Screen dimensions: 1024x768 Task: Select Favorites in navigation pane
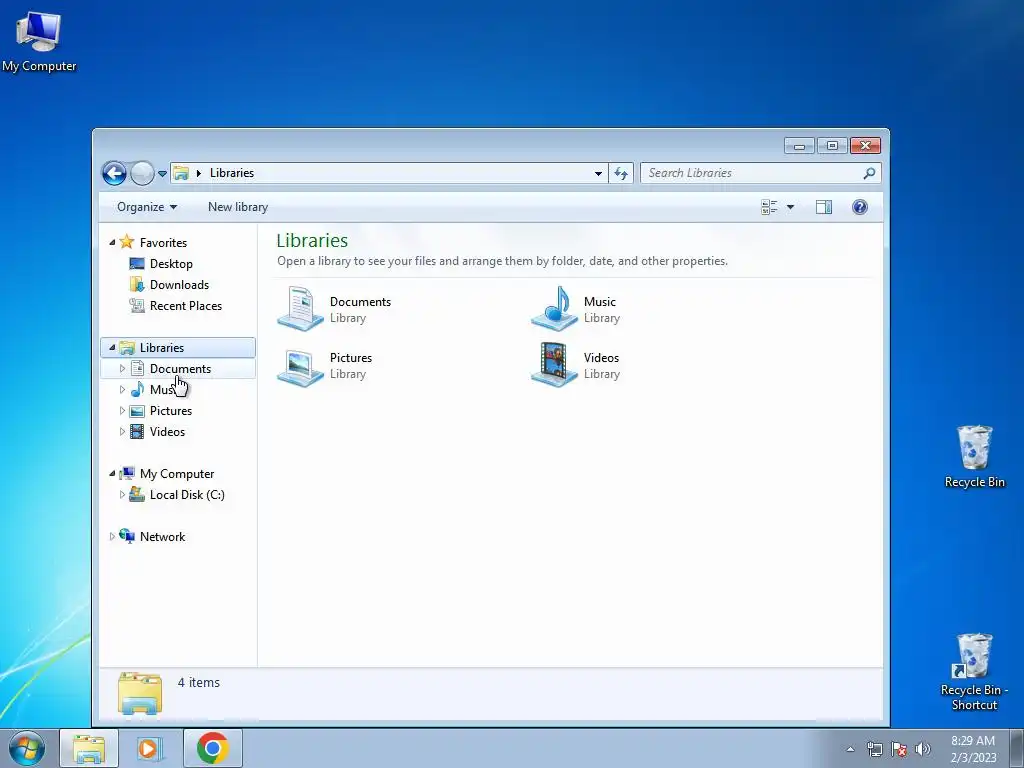(163, 243)
